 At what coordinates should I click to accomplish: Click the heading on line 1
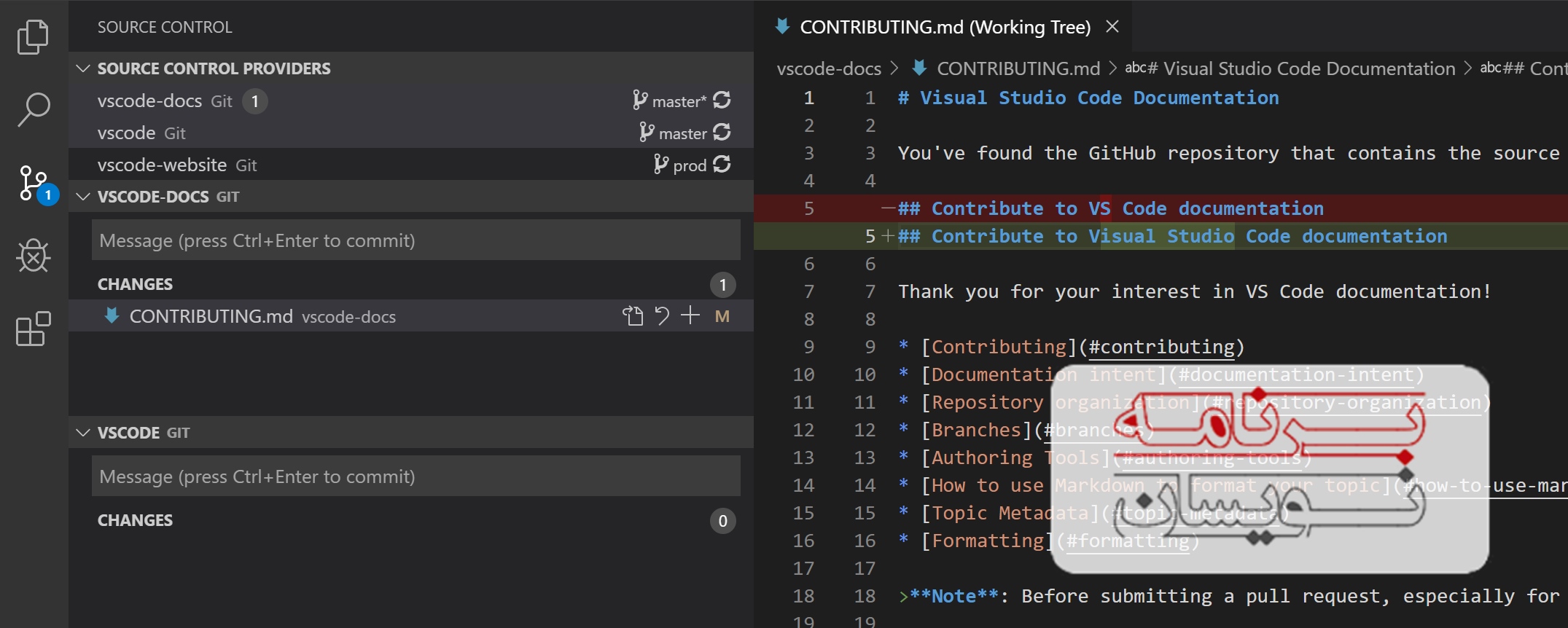pos(1088,98)
